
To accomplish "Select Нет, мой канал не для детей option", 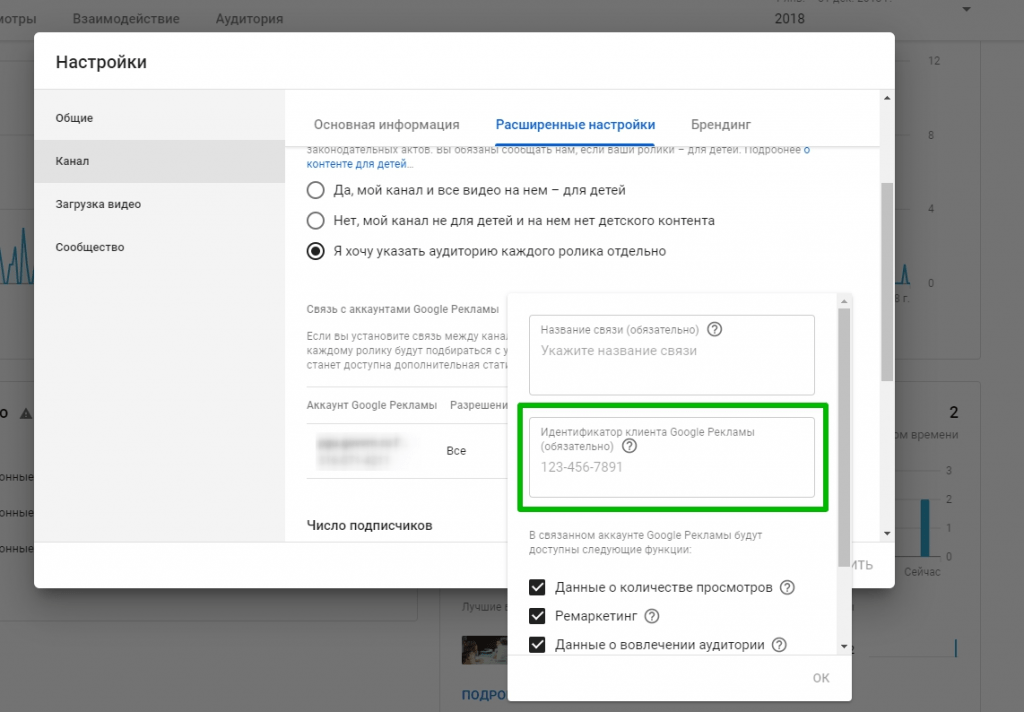I will pyautogui.click(x=315, y=221).
